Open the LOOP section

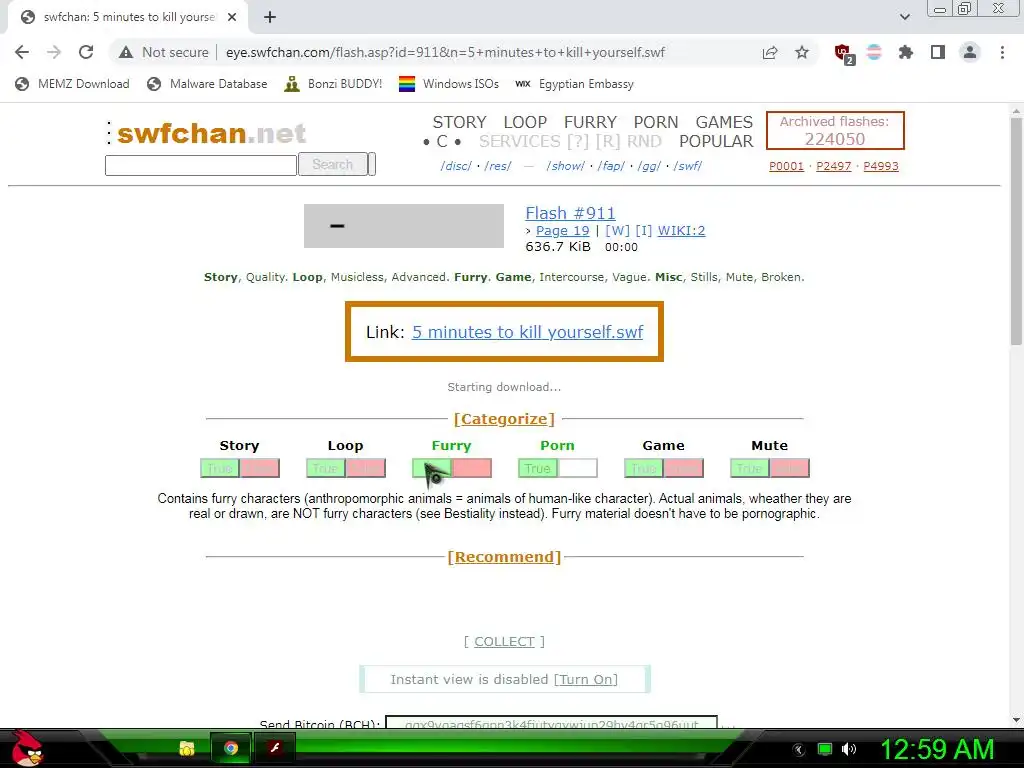coord(525,122)
